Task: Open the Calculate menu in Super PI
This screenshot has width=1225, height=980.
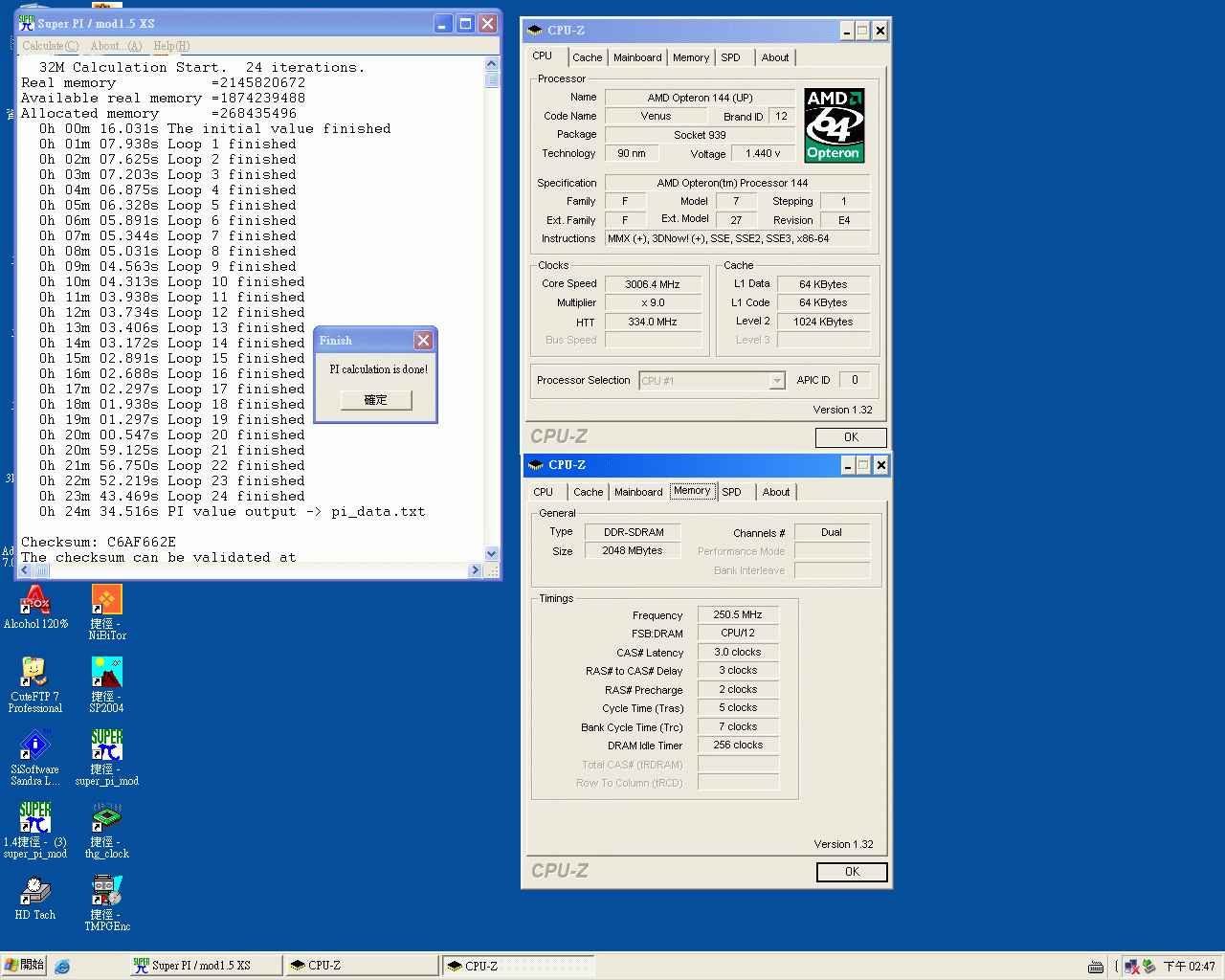Action: [50, 46]
